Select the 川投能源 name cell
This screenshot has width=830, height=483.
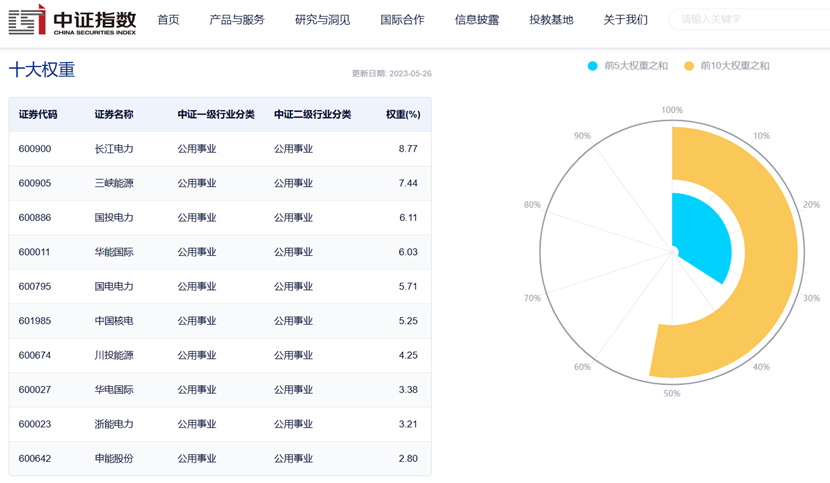tap(114, 355)
